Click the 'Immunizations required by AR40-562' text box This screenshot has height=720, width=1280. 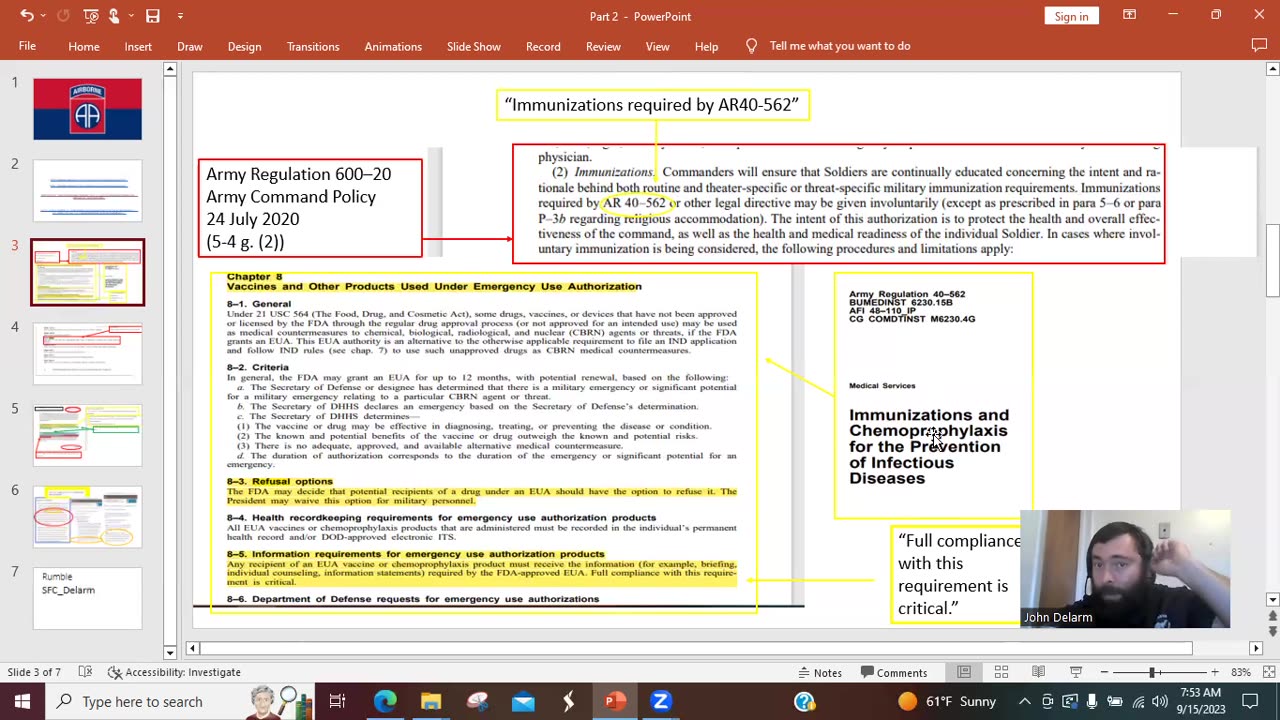point(653,105)
